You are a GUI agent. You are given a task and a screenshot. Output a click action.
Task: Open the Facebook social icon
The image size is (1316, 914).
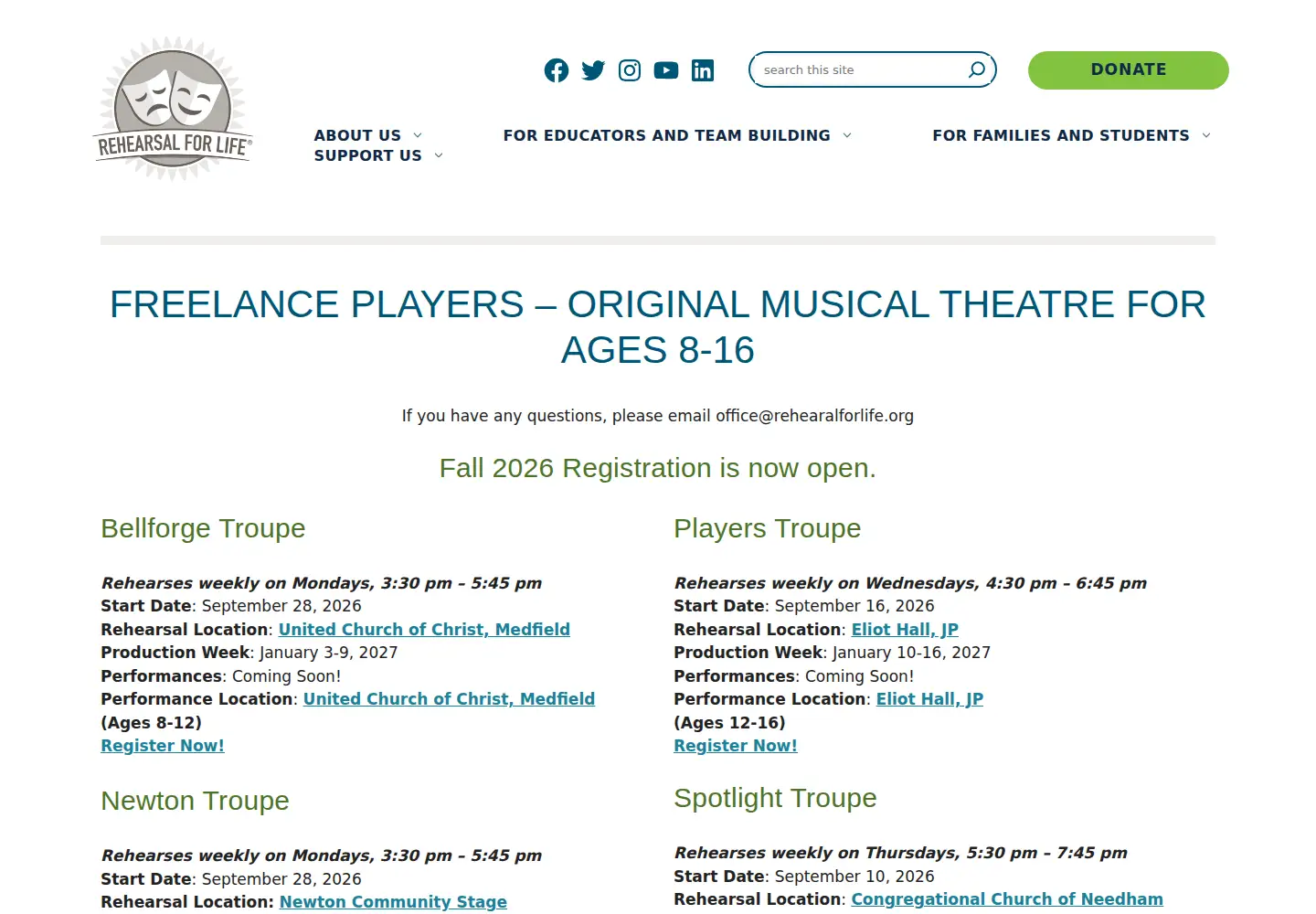pyautogui.click(x=557, y=70)
